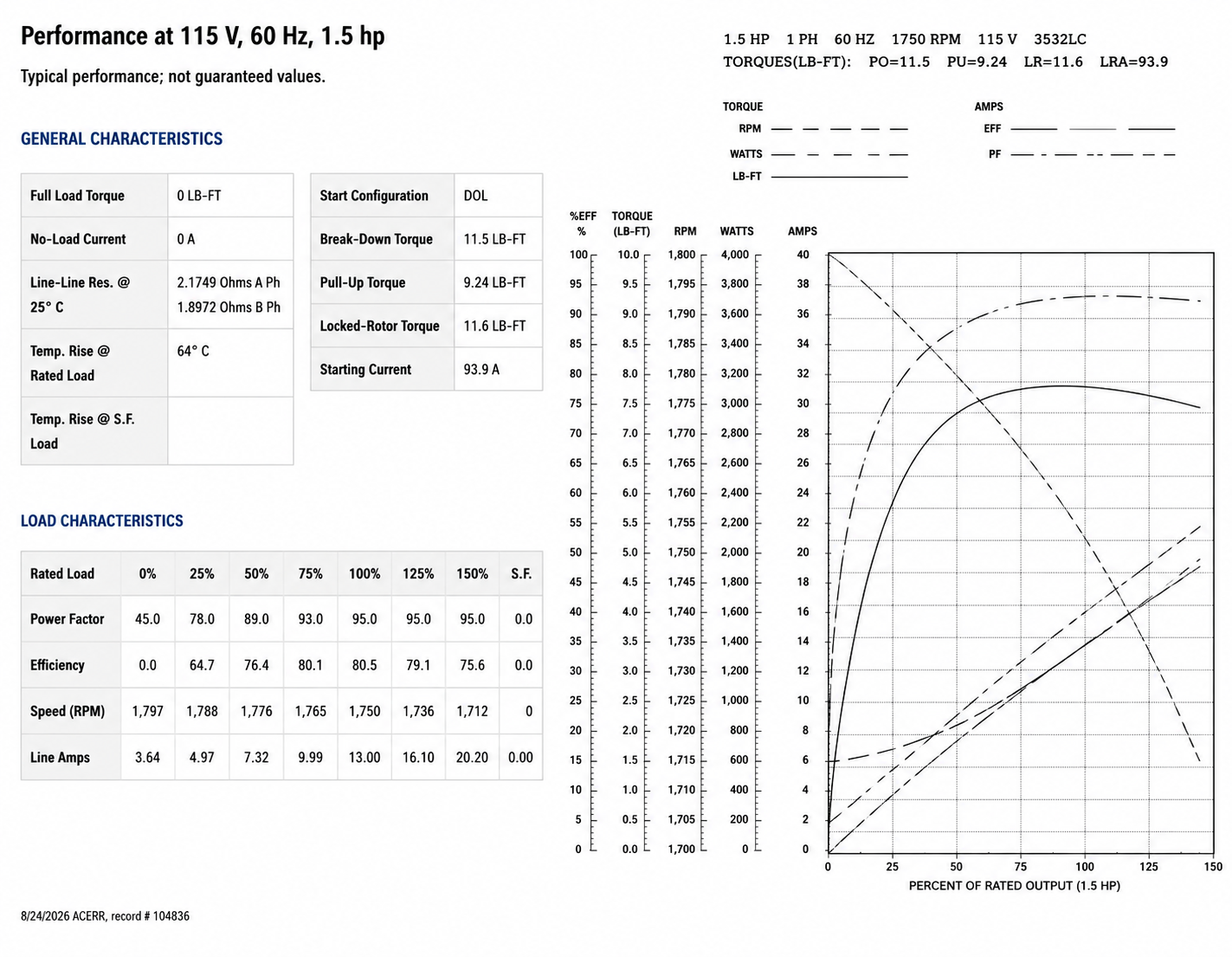Click the AMPS axis column heading
Image resolution: width=1232 pixels, height=957 pixels.
(803, 231)
